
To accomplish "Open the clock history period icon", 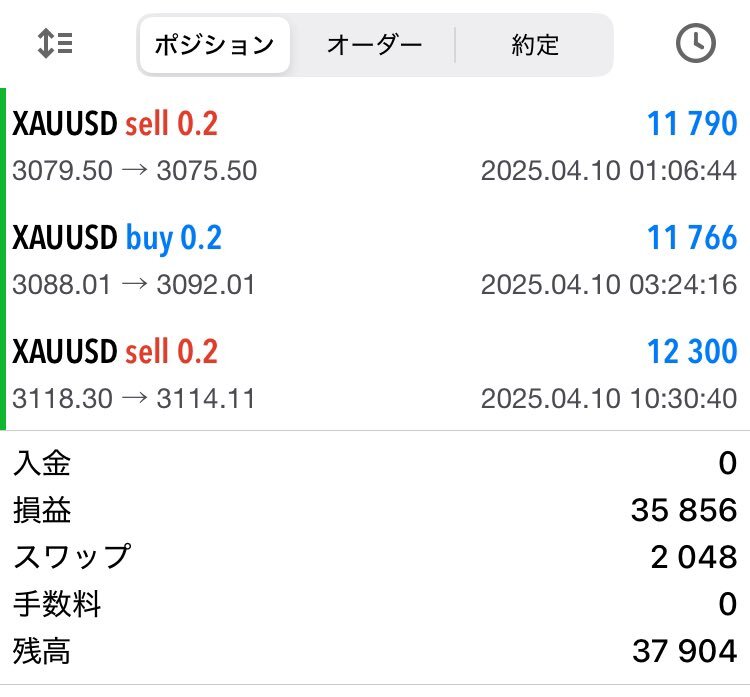I will pos(695,43).
